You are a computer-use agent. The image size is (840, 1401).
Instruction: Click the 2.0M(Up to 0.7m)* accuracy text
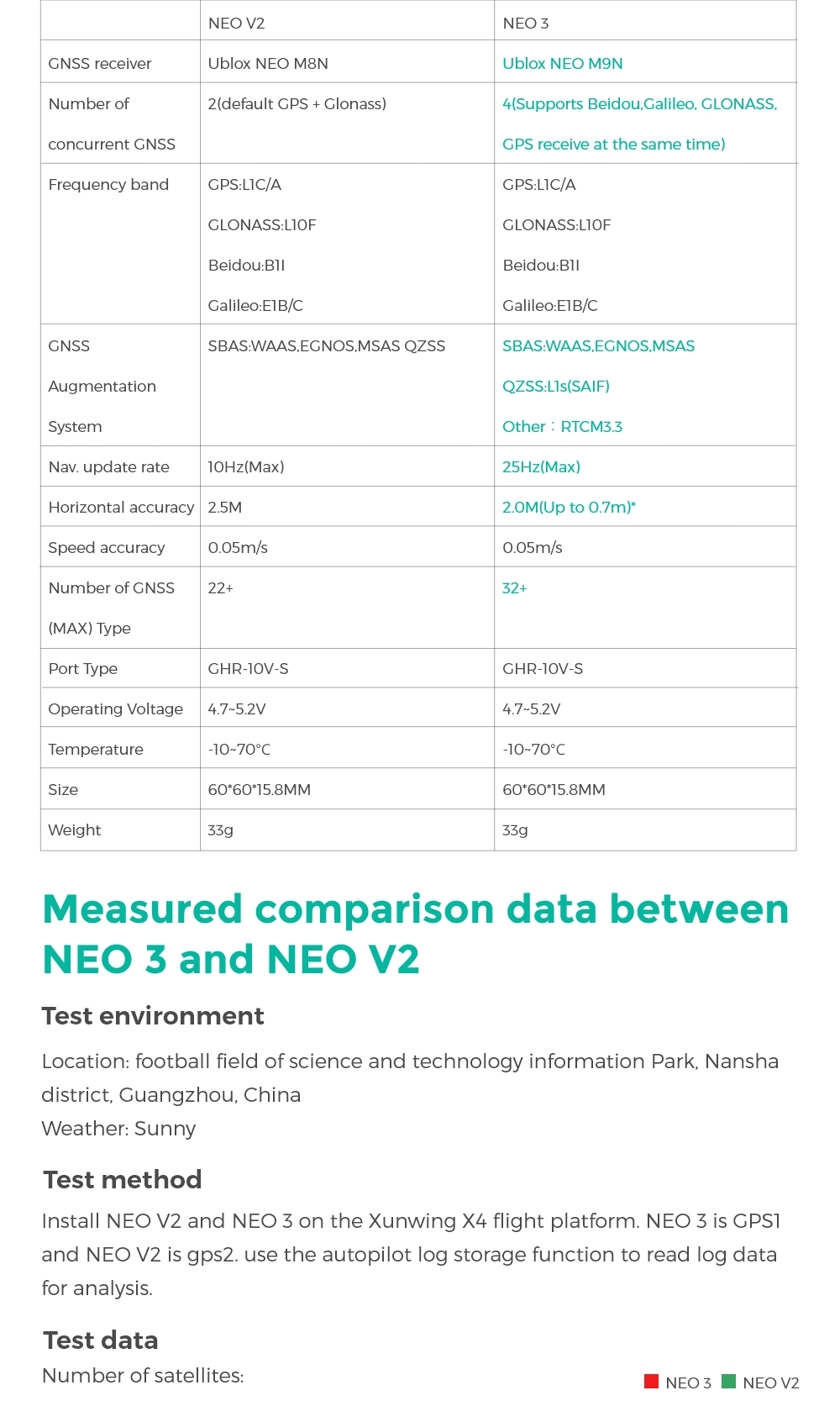pos(569,508)
